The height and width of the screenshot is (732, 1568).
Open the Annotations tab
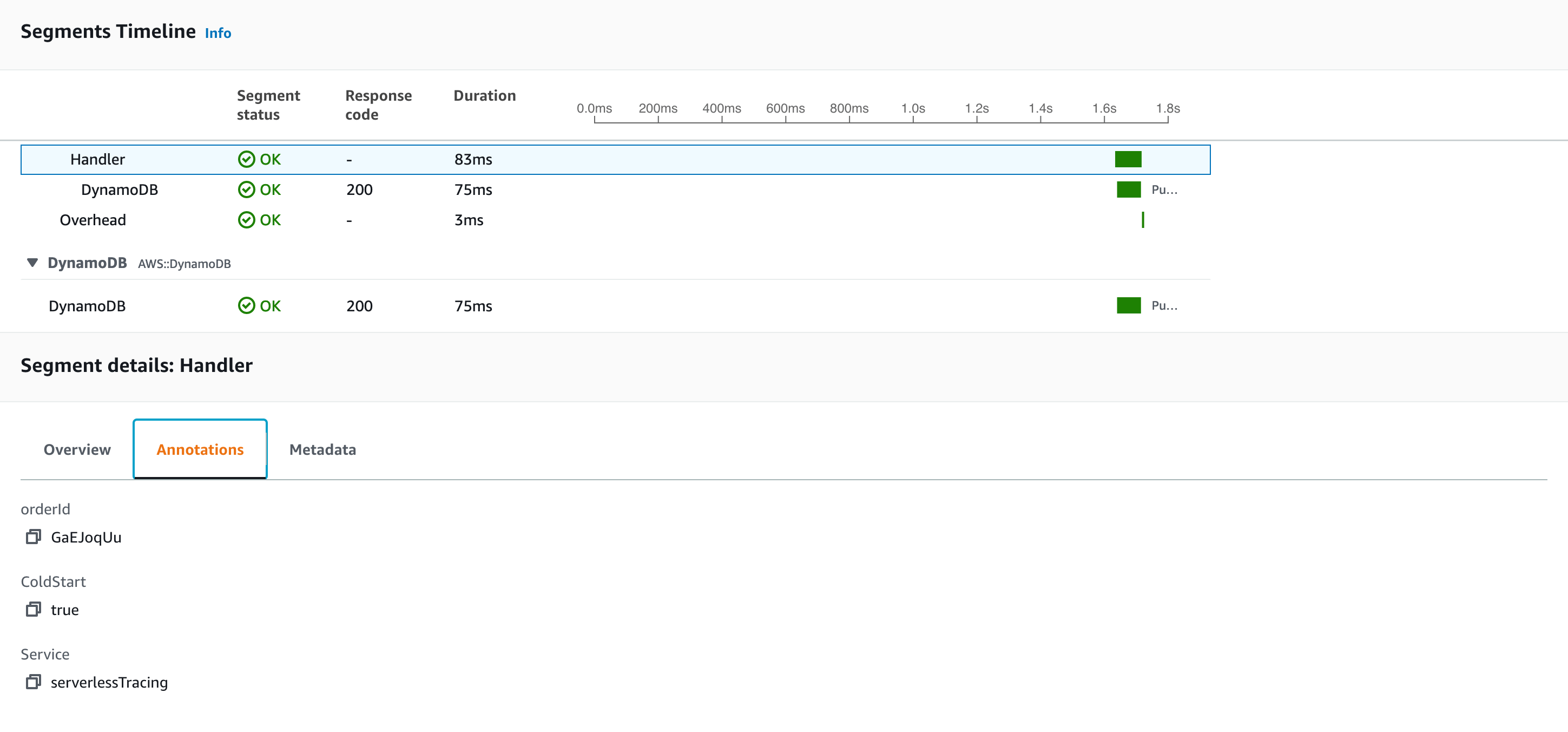(x=200, y=449)
